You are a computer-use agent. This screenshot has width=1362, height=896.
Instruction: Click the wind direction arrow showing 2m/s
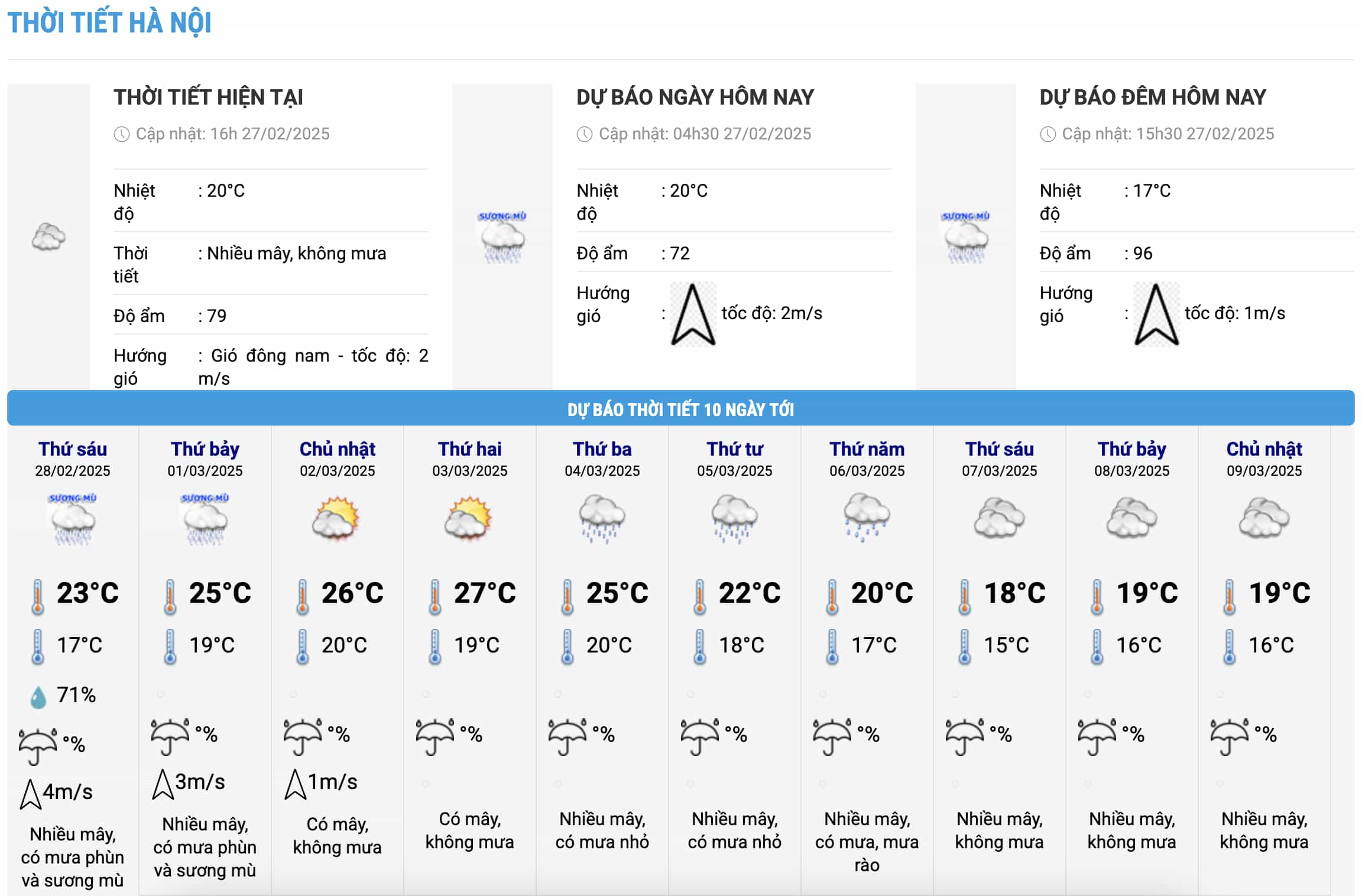click(693, 314)
